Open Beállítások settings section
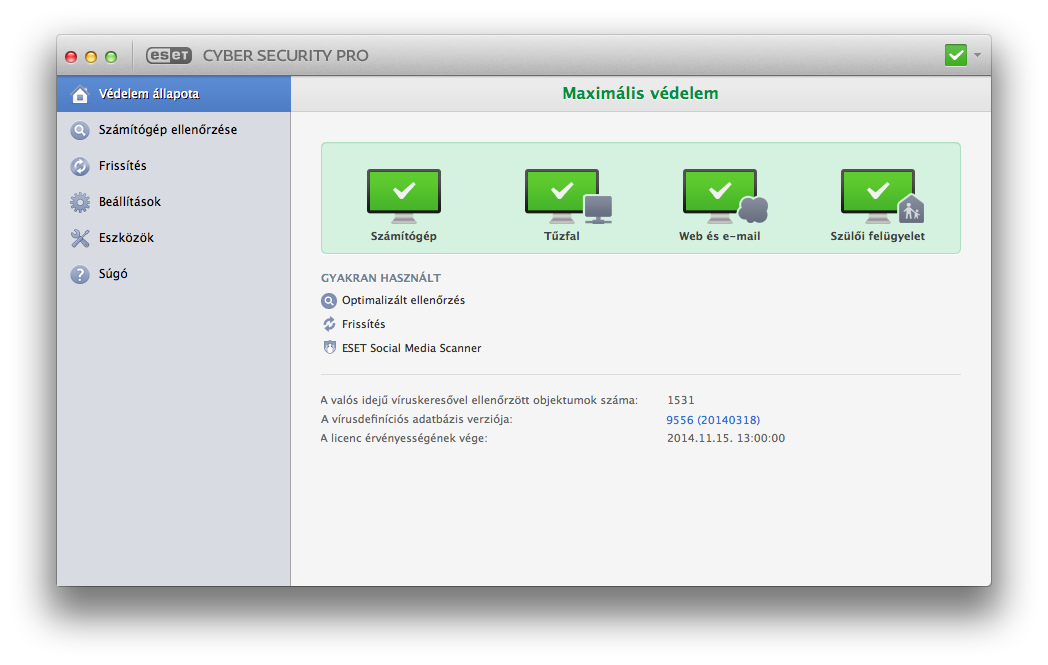The height and width of the screenshot is (665, 1048). point(174,202)
